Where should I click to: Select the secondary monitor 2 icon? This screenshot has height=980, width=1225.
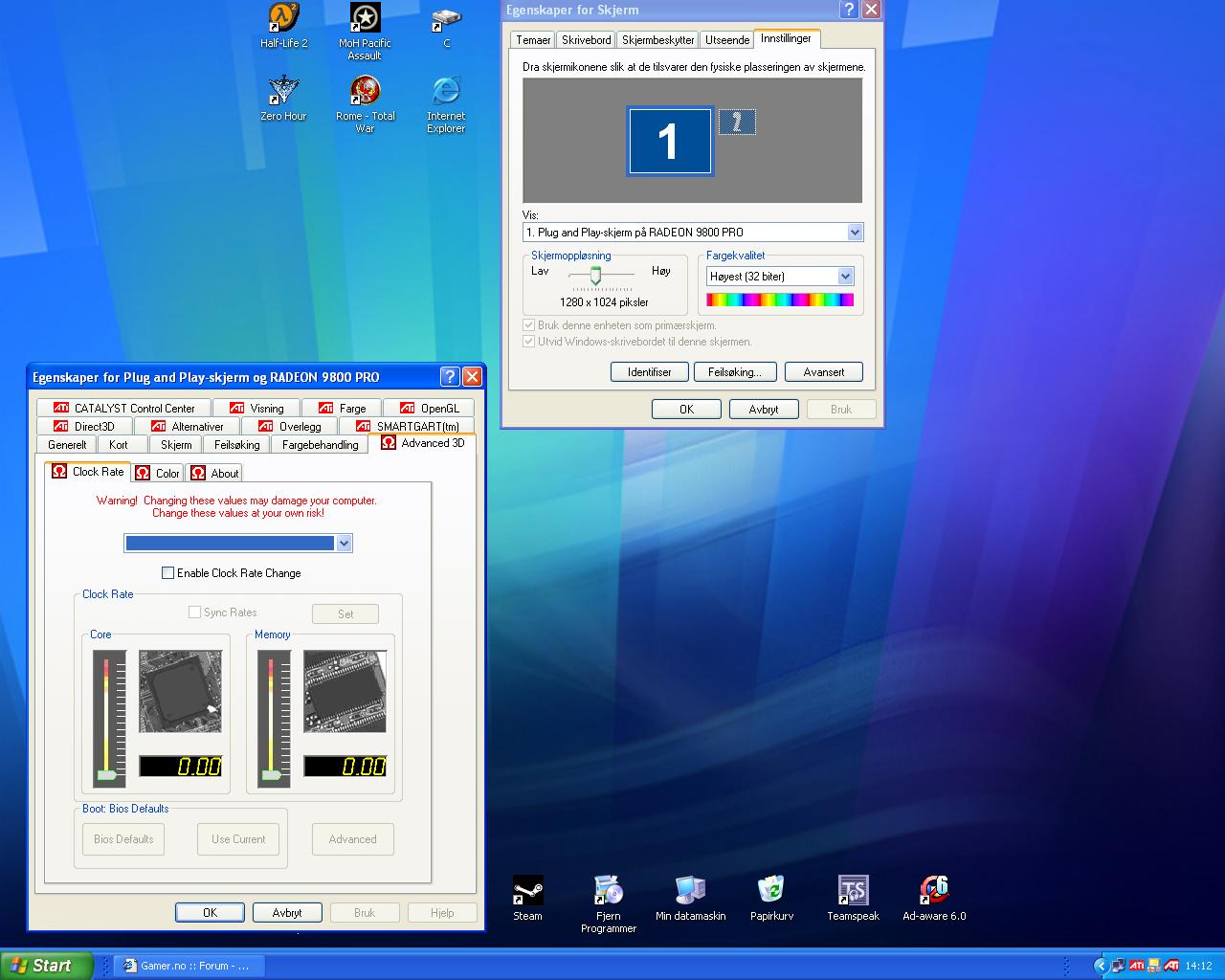click(x=737, y=122)
